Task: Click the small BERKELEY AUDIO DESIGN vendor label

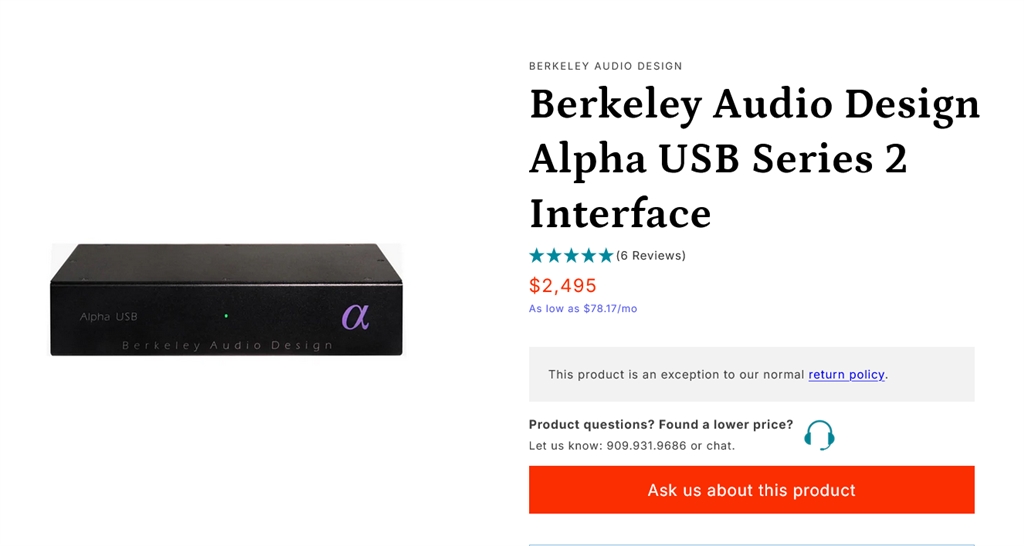Action: pyautogui.click(x=605, y=66)
